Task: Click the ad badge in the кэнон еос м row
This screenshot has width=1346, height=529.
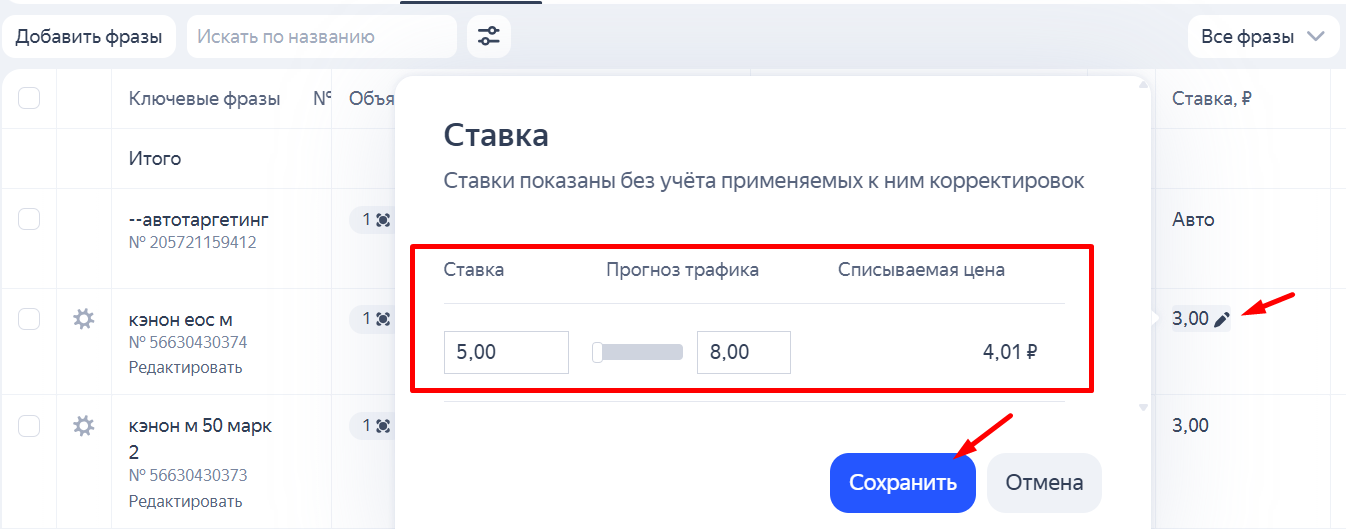Action: tap(374, 319)
